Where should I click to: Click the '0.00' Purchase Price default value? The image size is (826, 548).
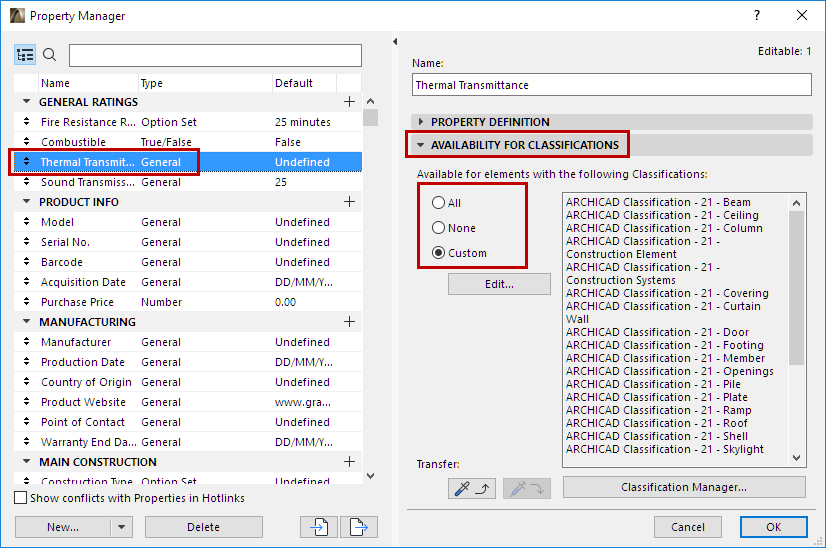[286, 302]
